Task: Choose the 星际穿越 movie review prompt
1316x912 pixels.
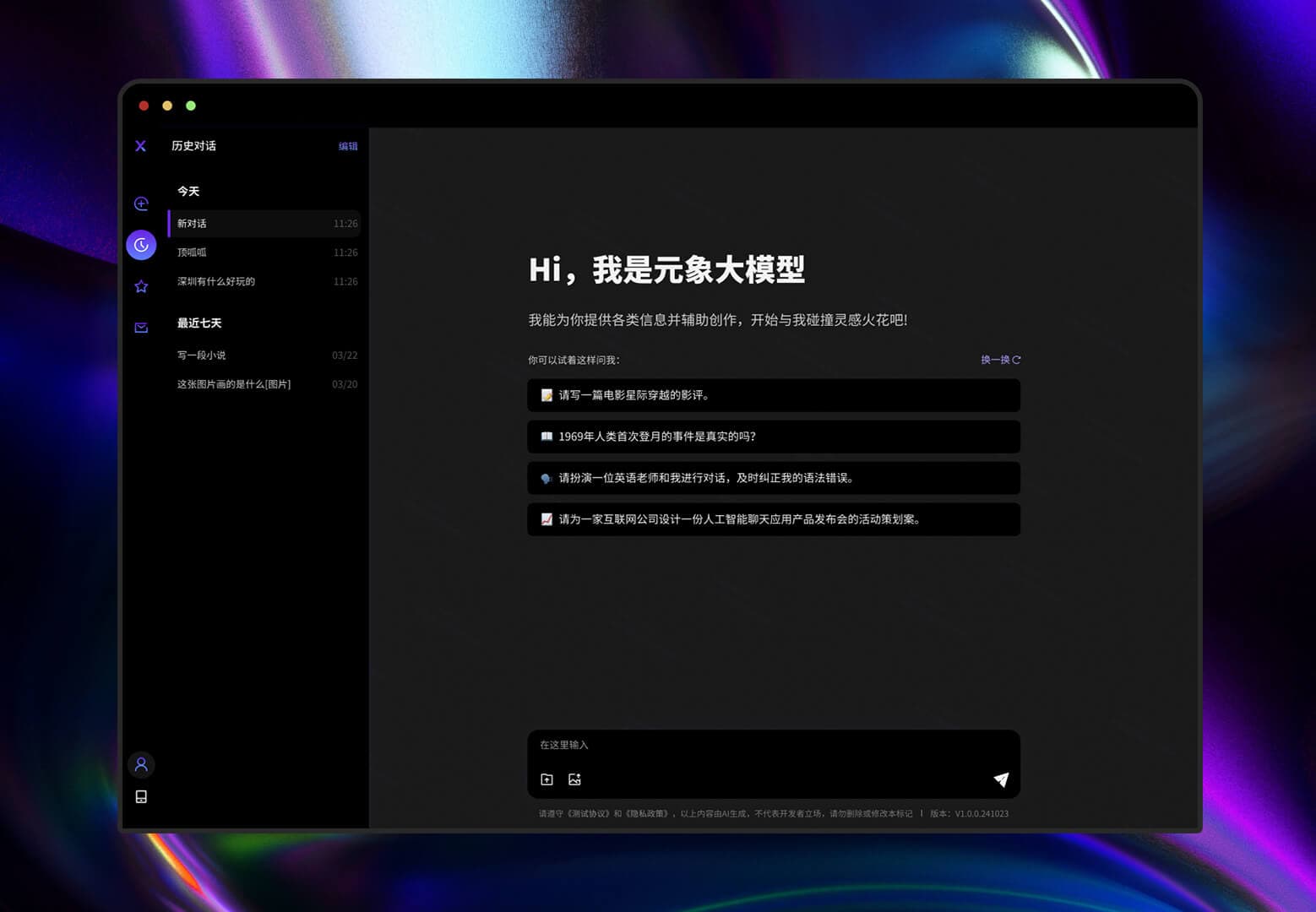Action: point(773,395)
